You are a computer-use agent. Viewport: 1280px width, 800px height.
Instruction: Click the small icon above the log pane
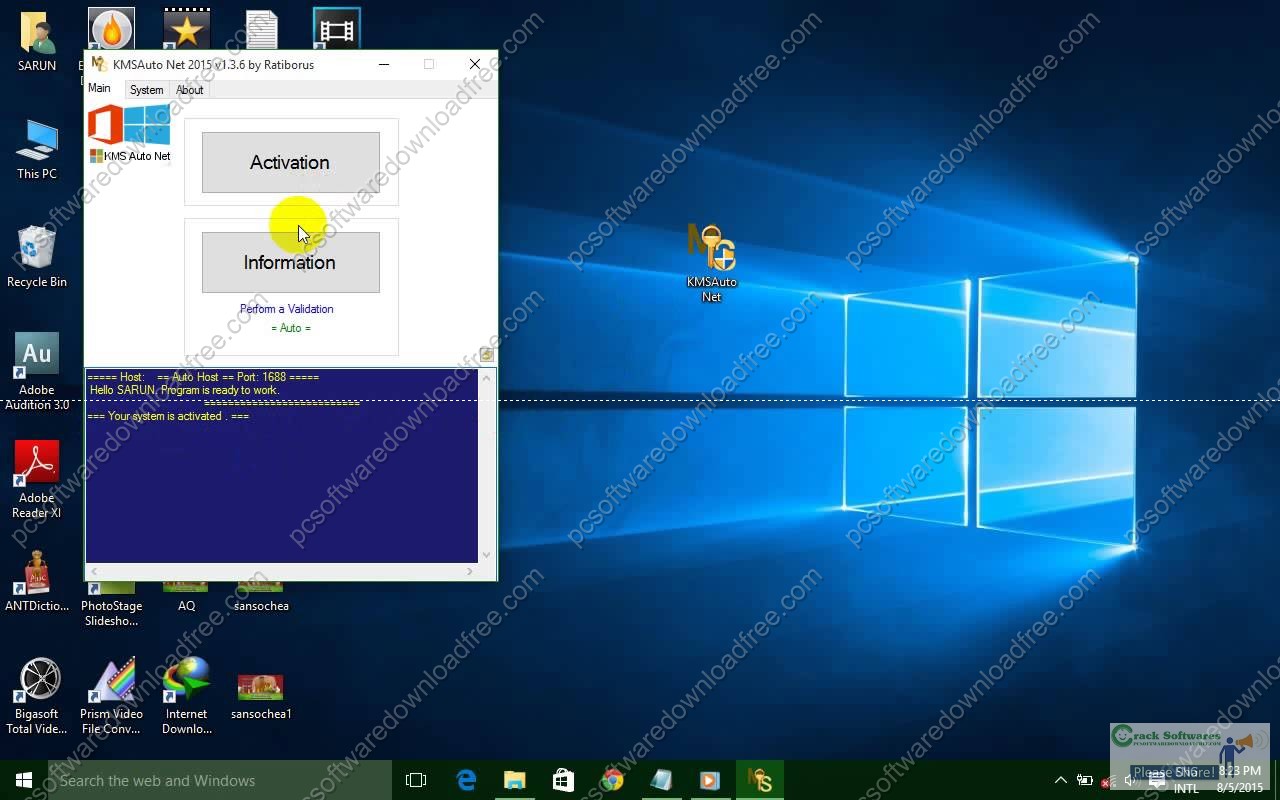(486, 354)
